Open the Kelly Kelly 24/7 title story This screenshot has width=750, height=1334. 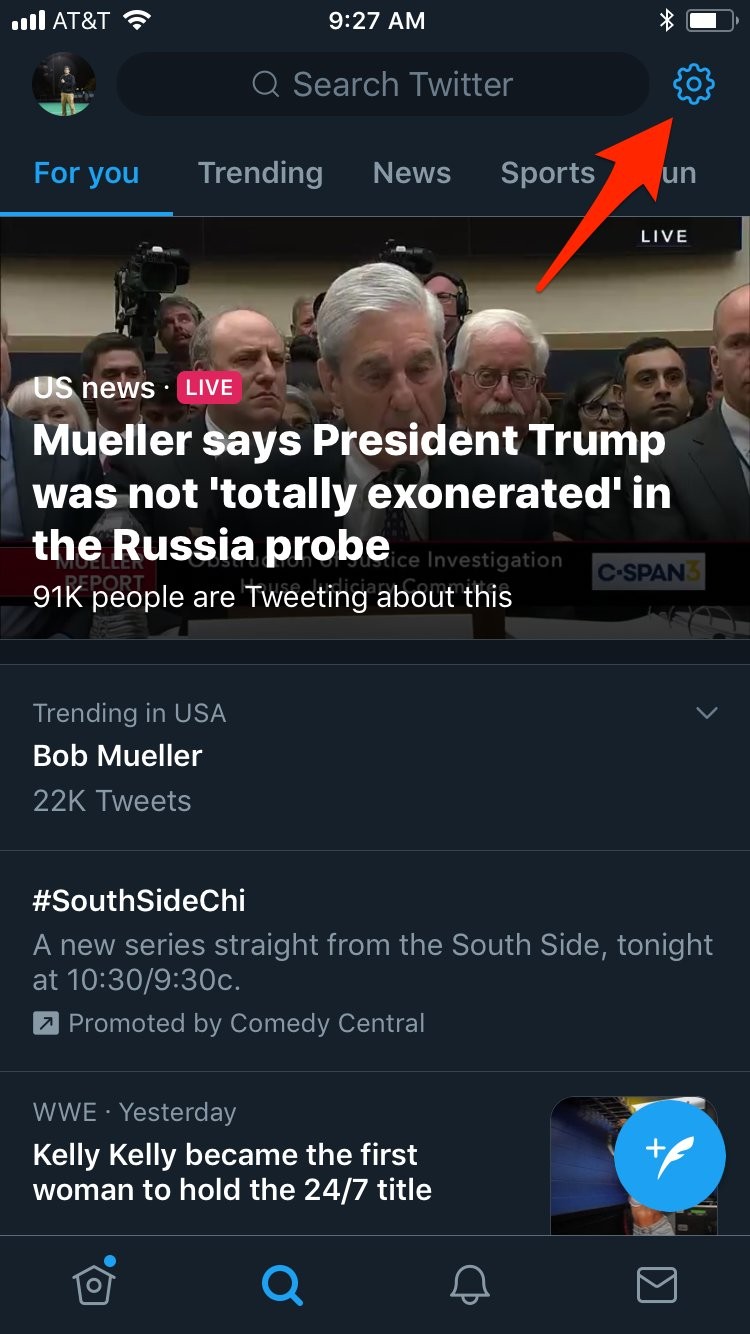click(x=232, y=1172)
